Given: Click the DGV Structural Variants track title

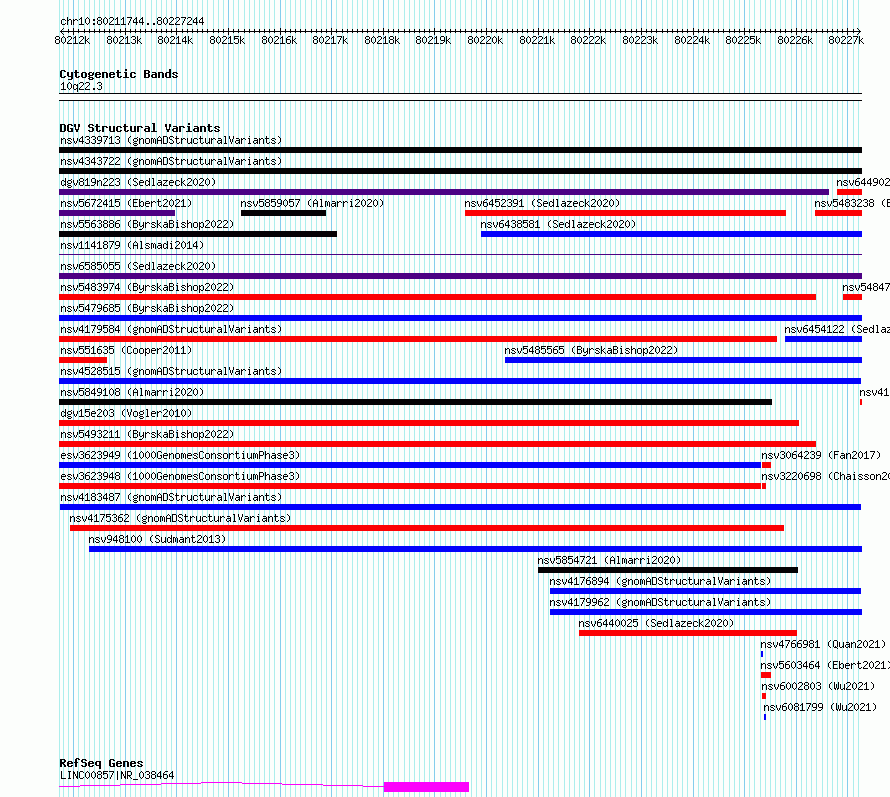Looking at the screenshot, I should (140, 128).
